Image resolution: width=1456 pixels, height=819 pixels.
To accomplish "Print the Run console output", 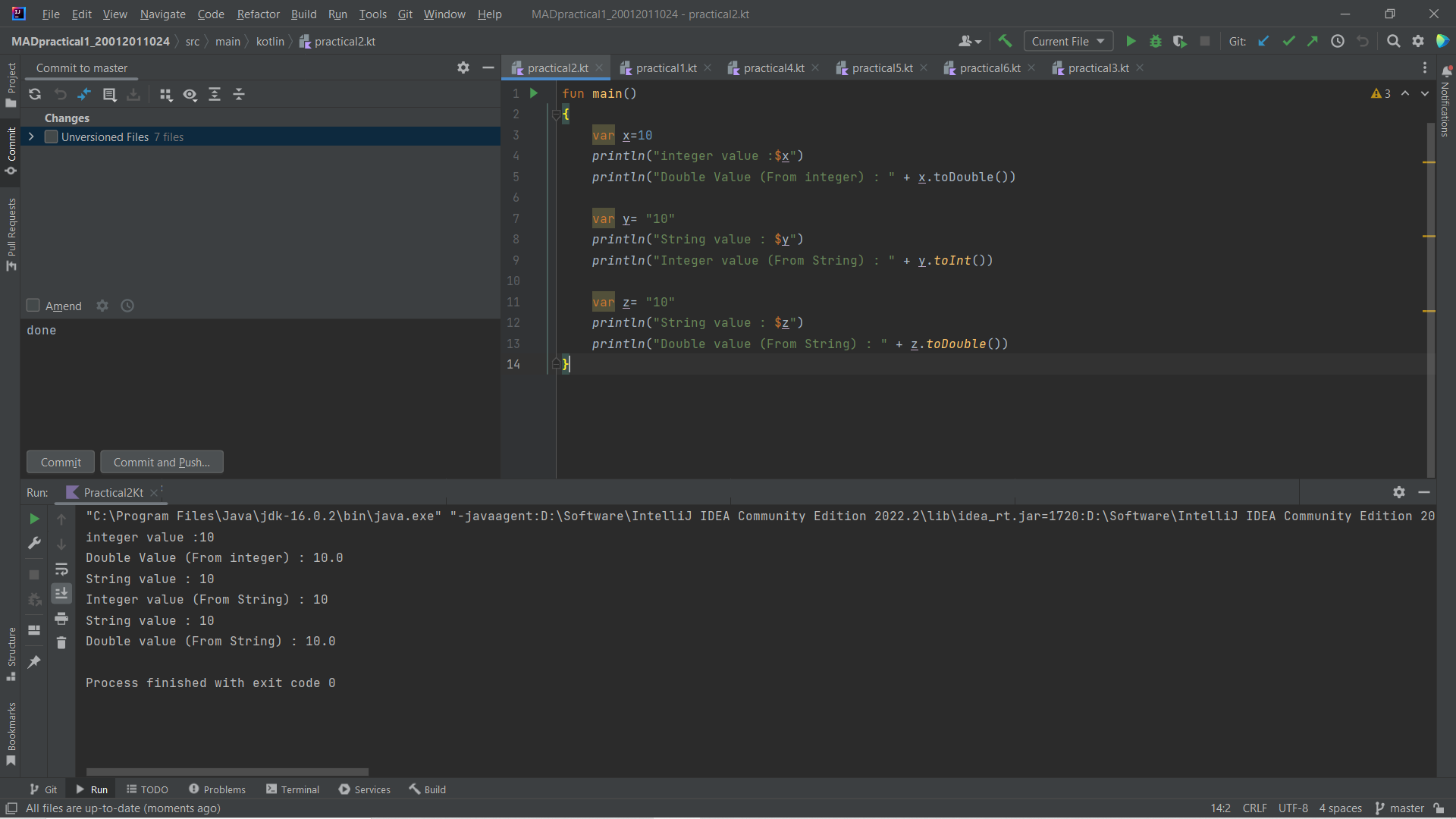I will pyautogui.click(x=61, y=618).
